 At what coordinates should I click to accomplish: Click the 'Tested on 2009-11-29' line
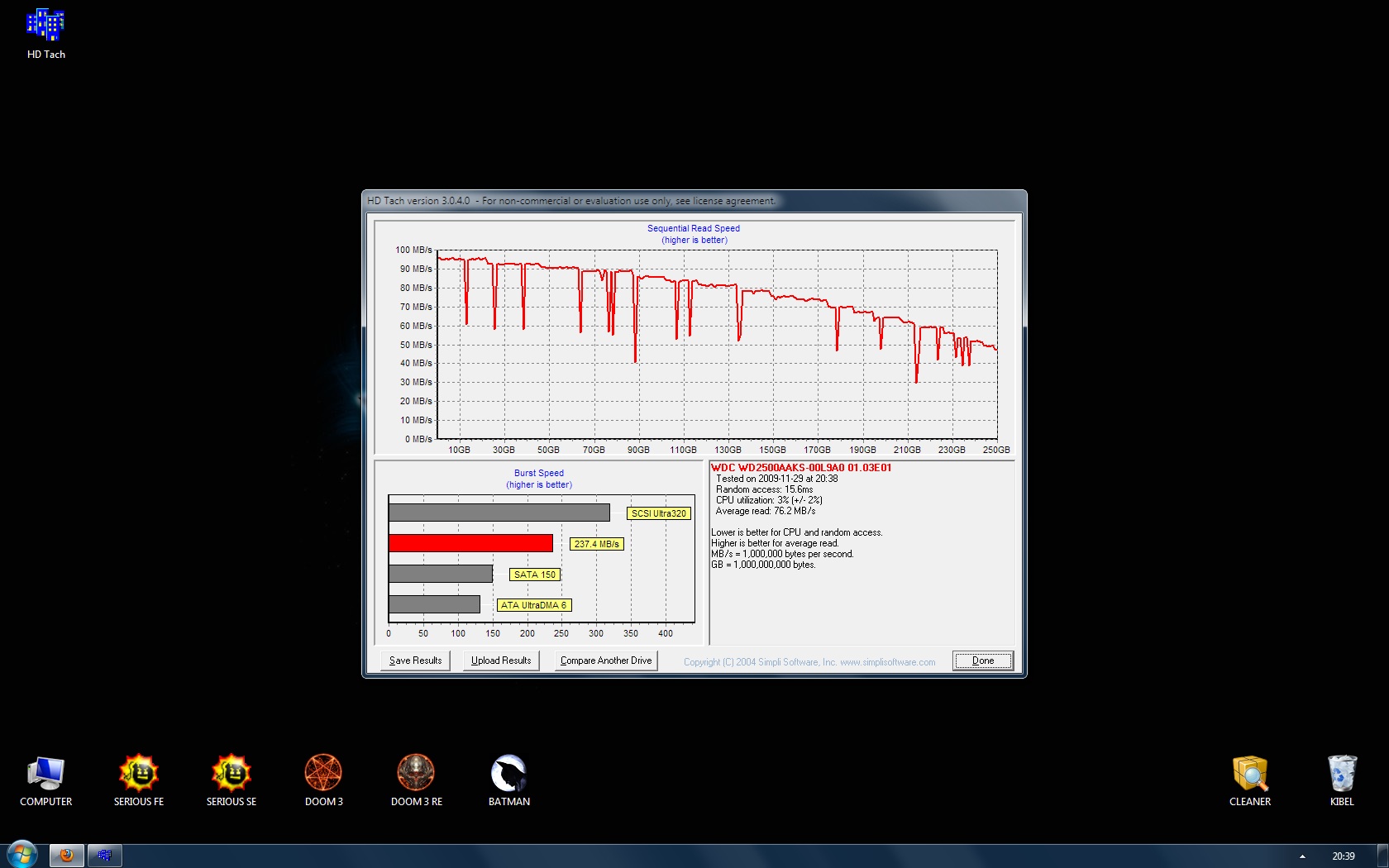(777, 479)
